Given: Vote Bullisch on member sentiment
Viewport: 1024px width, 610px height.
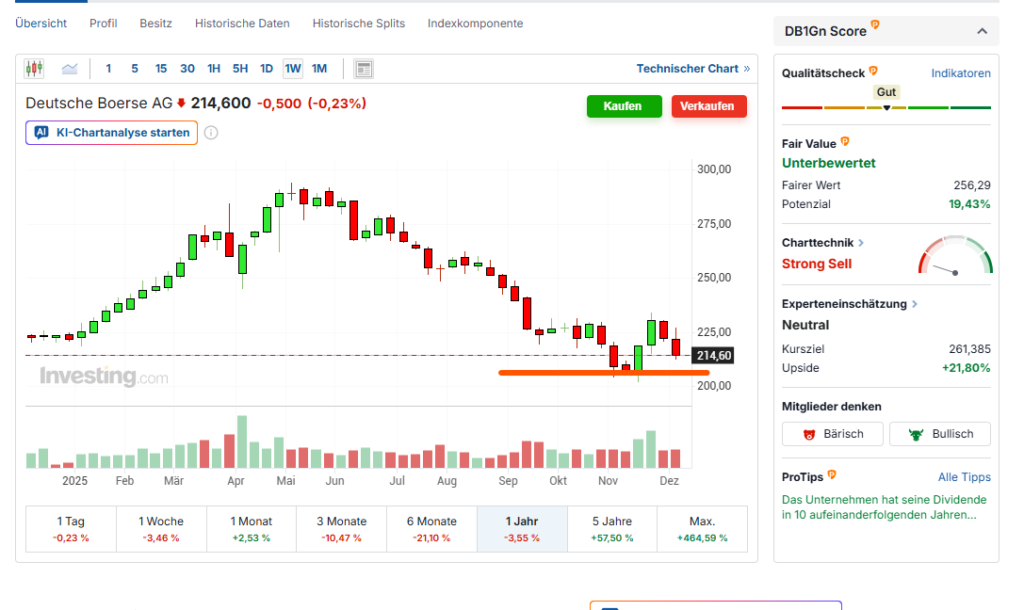Looking at the screenshot, I should click(x=939, y=434).
